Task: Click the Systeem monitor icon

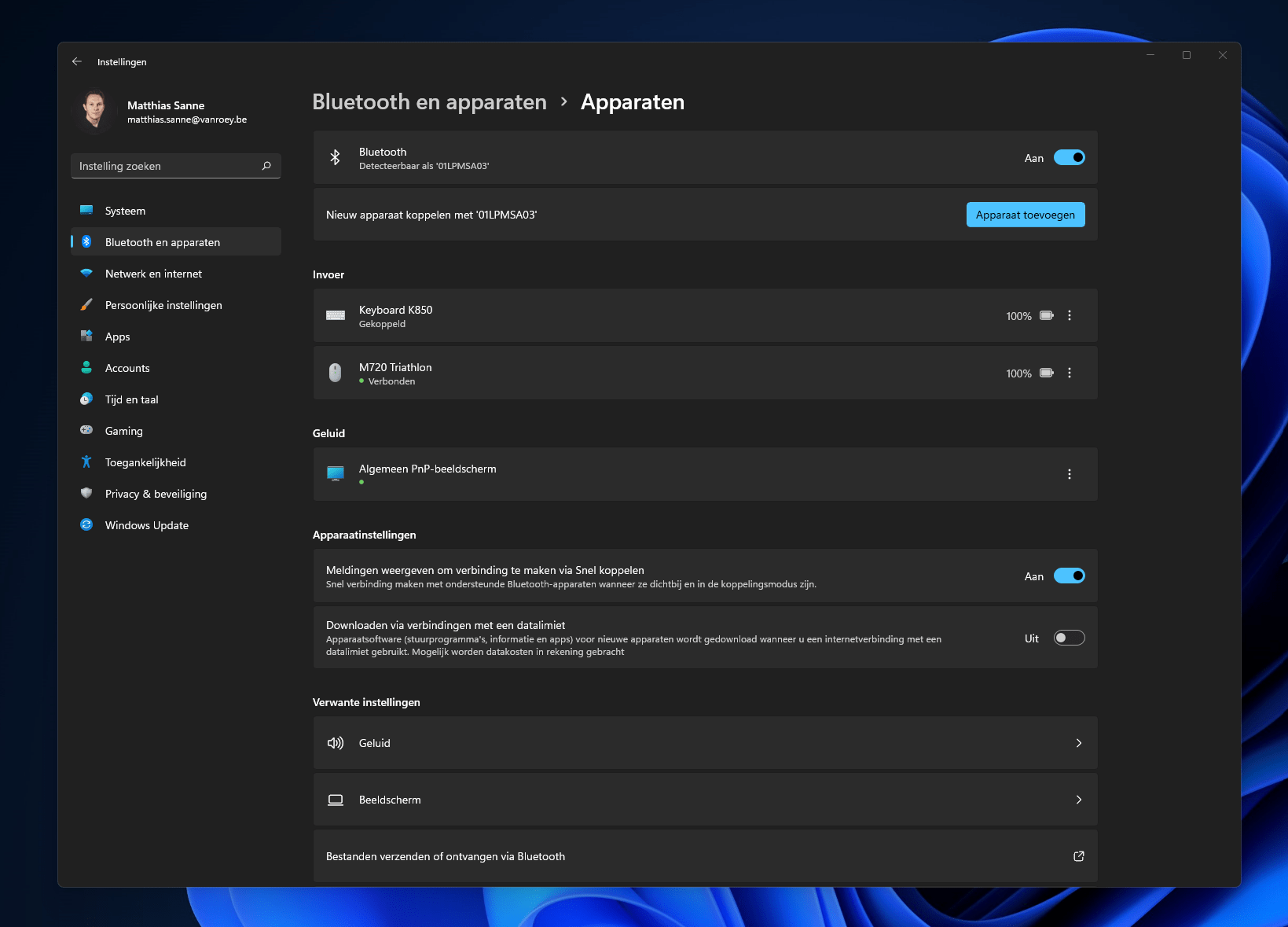Action: coord(86,210)
